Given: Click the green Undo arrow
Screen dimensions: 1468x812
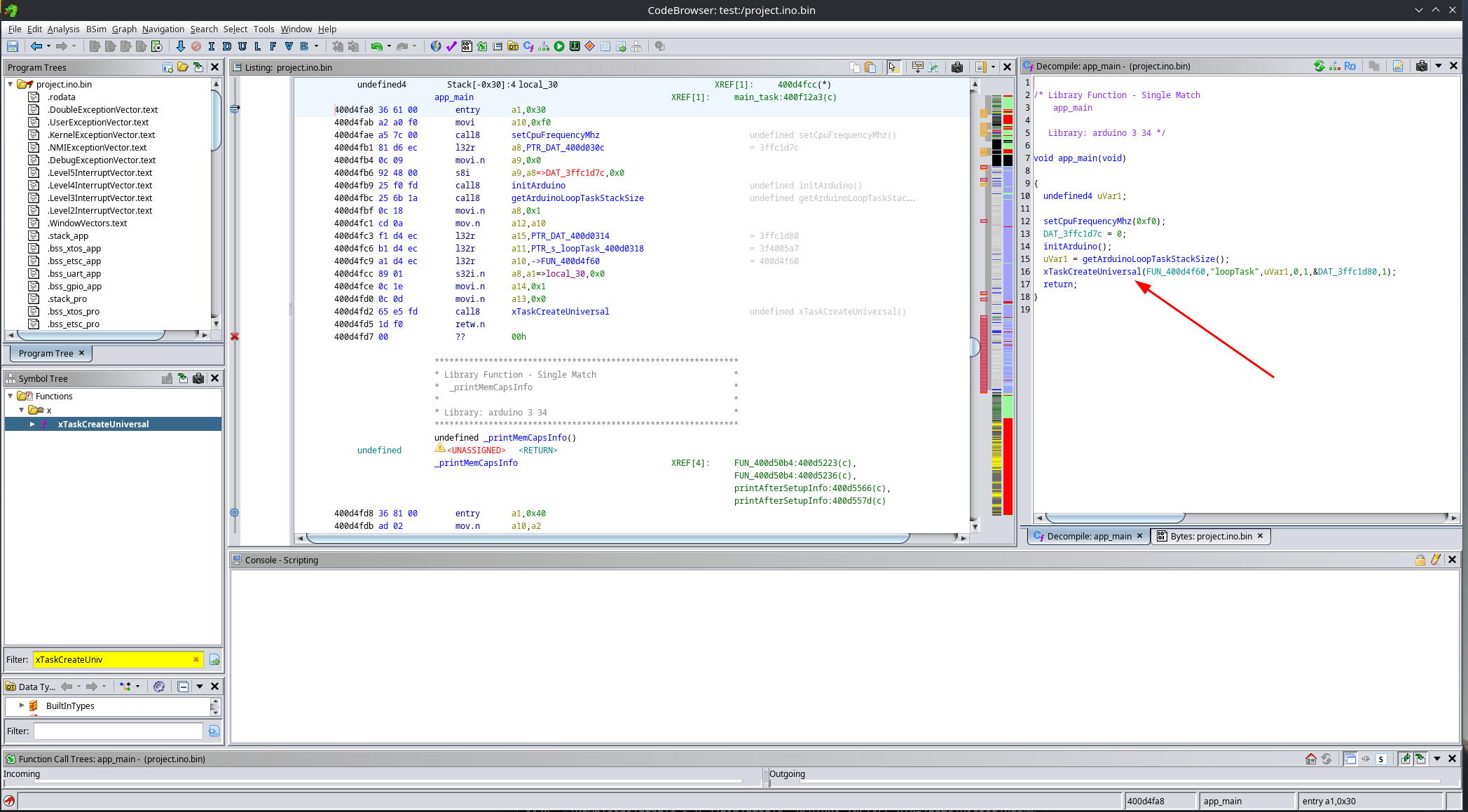Looking at the screenshot, I should point(376,46).
